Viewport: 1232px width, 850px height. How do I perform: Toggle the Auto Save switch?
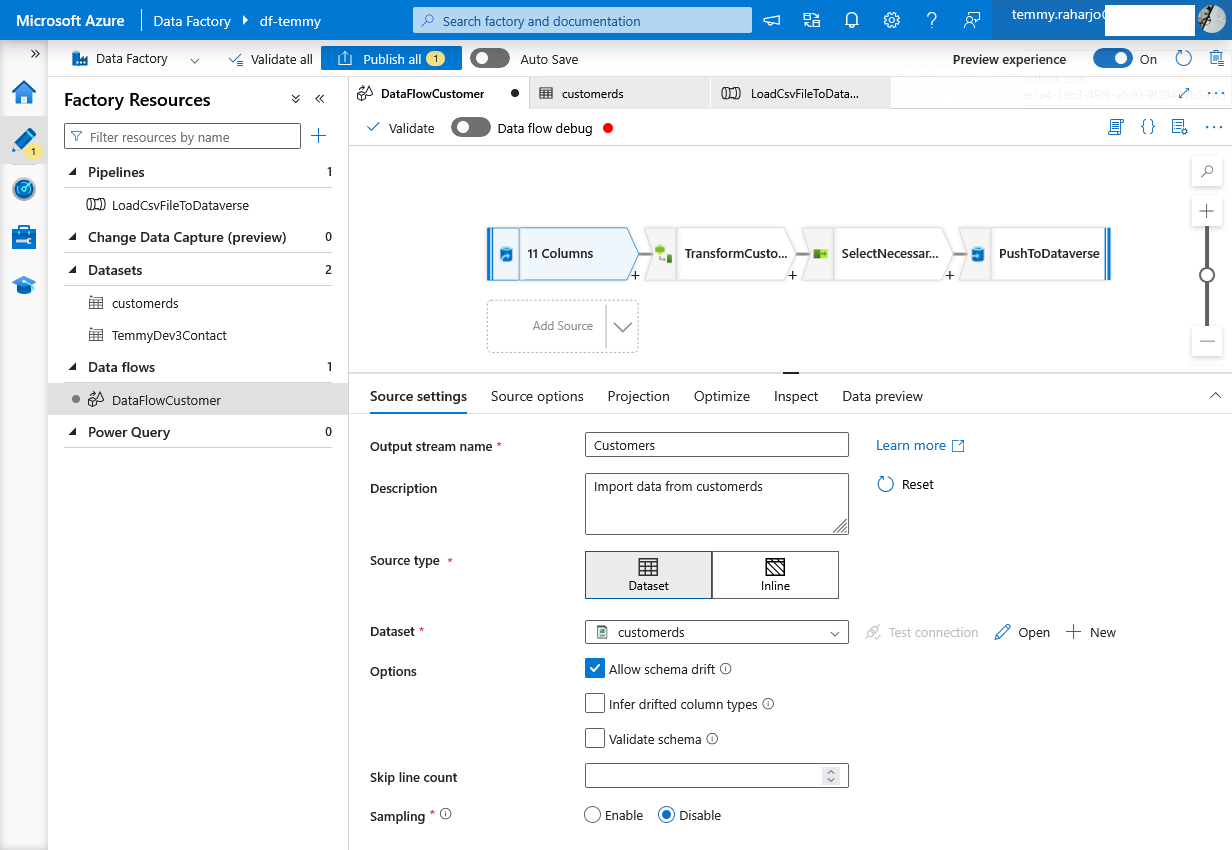(x=490, y=59)
